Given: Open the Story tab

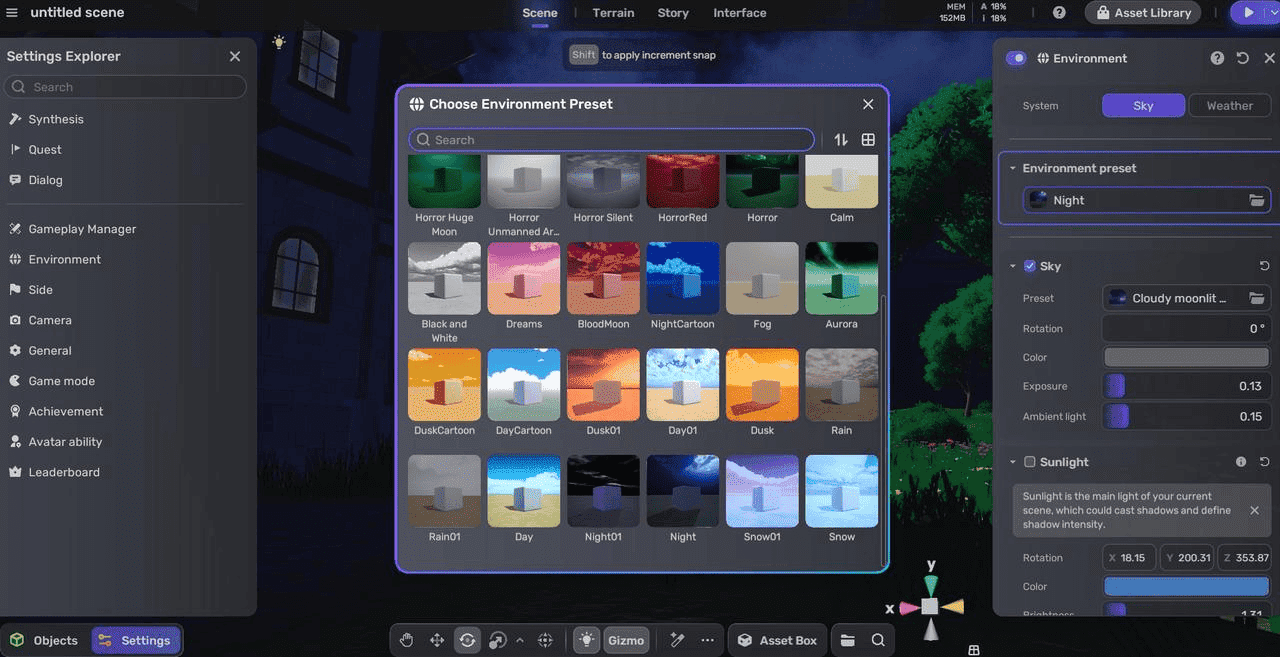Looking at the screenshot, I should pos(673,13).
